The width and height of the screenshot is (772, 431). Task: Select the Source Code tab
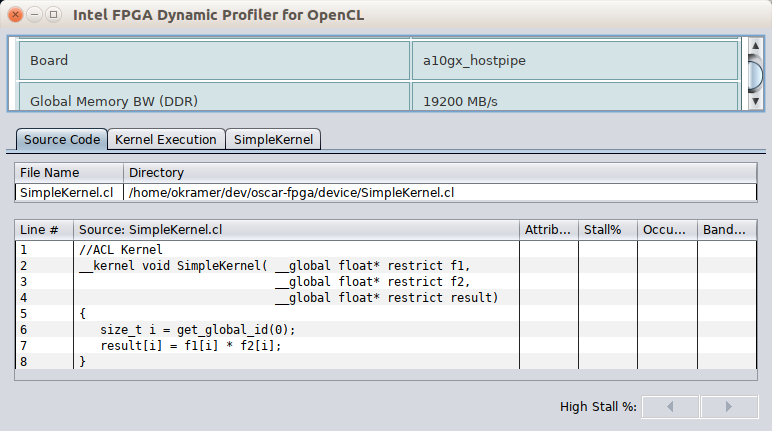coord(62,140)
